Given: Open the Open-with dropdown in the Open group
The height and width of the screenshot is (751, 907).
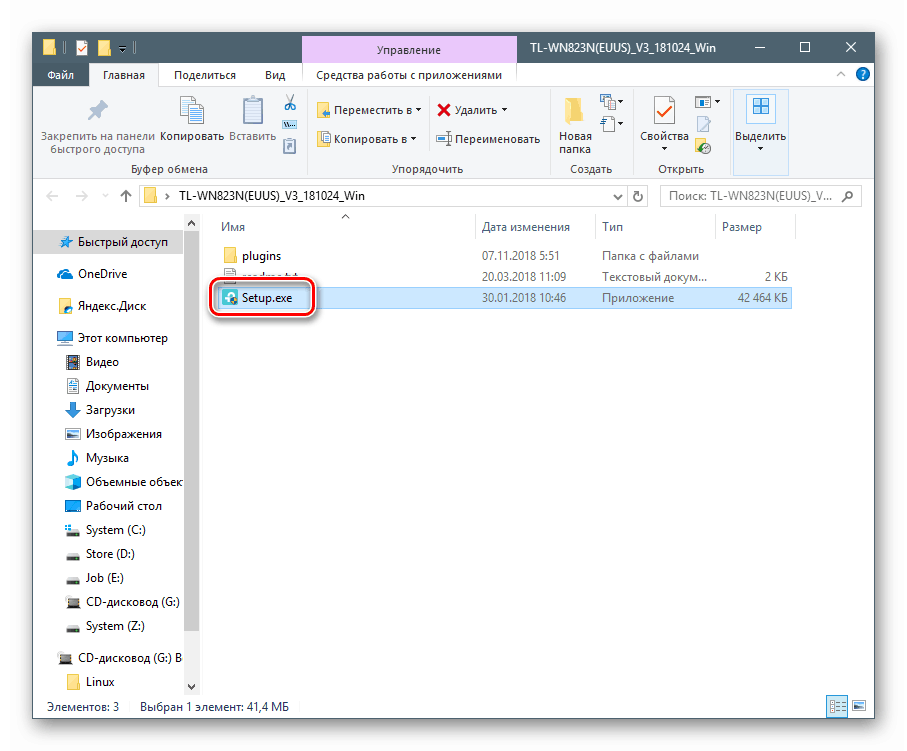Looking at the screenshot, I should [707, 102].
